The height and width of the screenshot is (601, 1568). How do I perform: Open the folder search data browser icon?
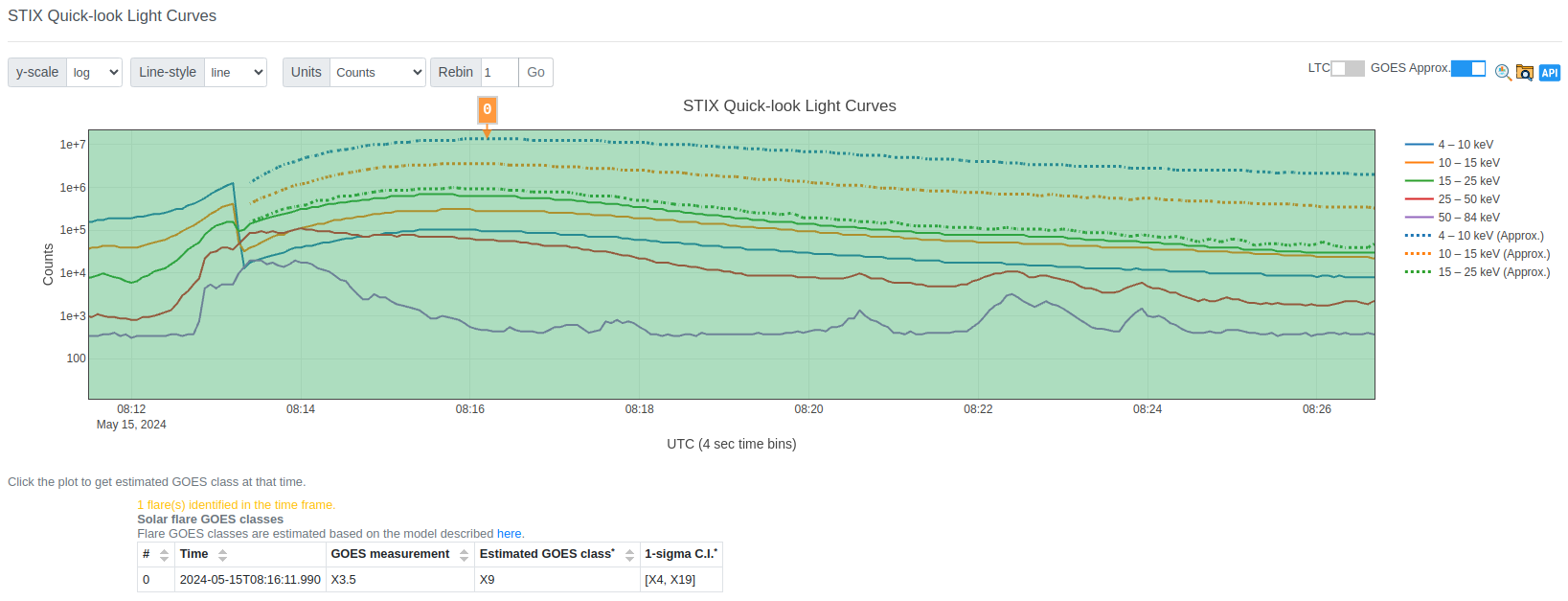tap(1525, 72)
